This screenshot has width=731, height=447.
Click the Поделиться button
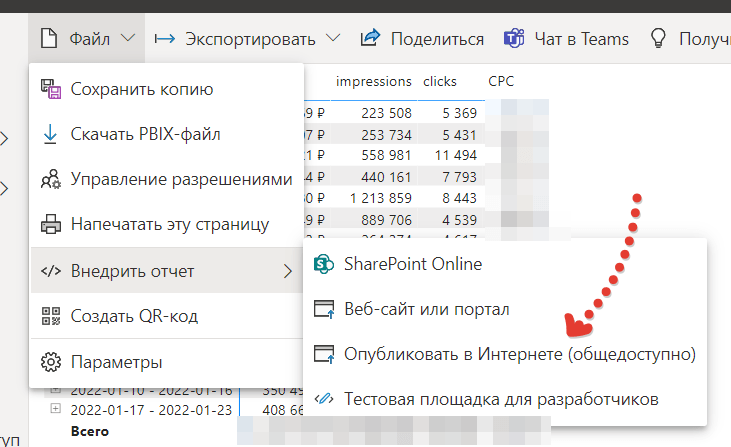422,39
